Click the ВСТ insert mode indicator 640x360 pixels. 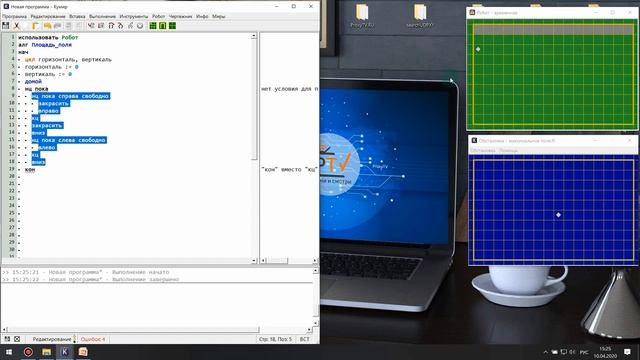(x=304, y=339)
